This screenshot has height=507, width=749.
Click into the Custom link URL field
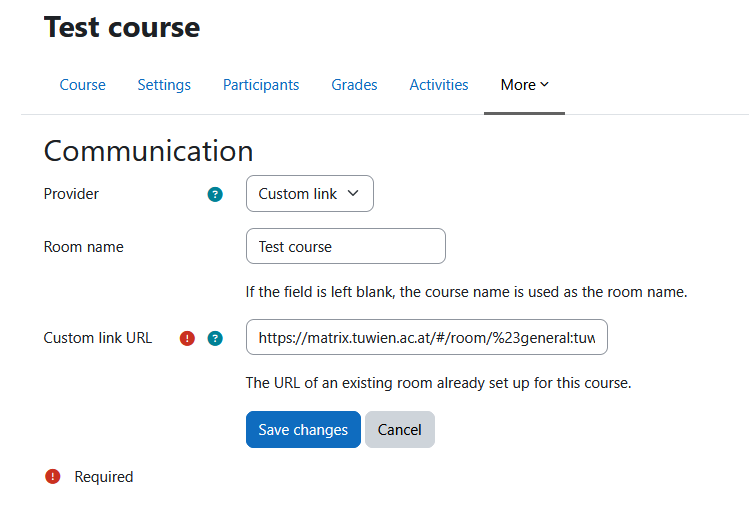point(426,338)
